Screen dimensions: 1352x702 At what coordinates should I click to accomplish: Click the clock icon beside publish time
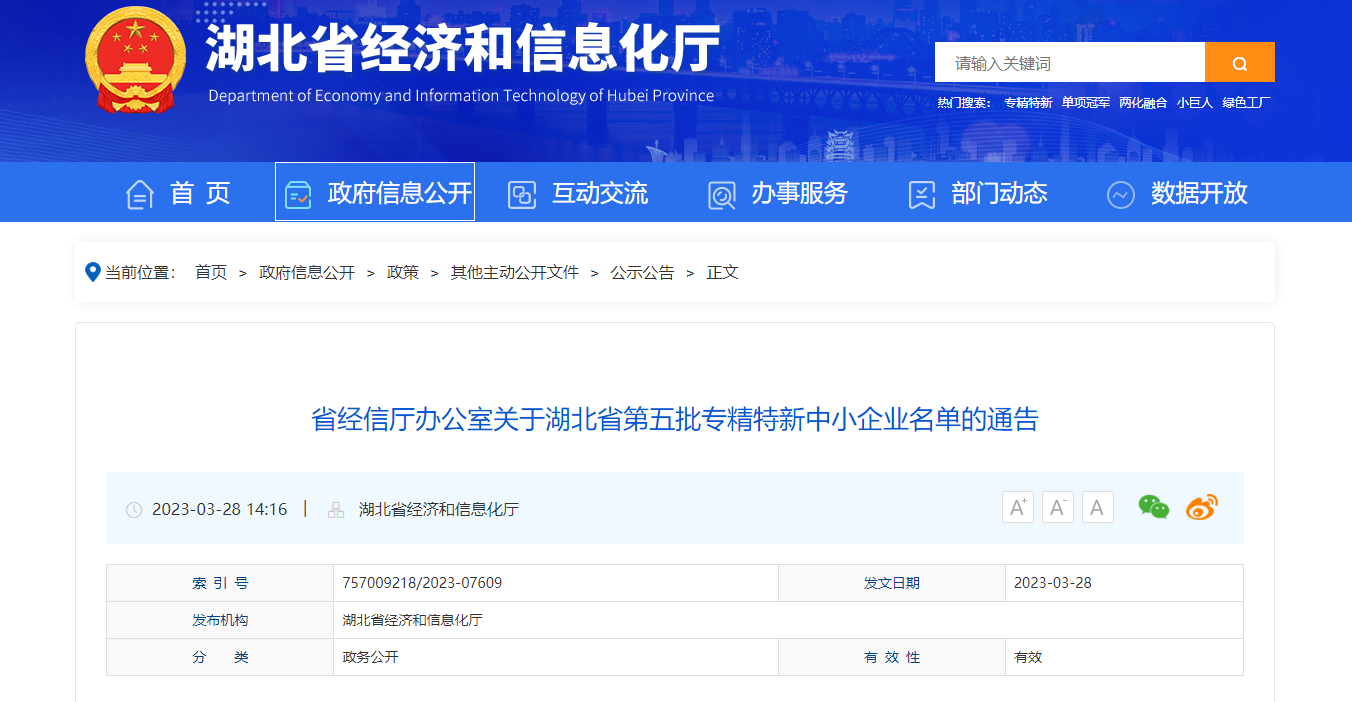coord(134,510)
